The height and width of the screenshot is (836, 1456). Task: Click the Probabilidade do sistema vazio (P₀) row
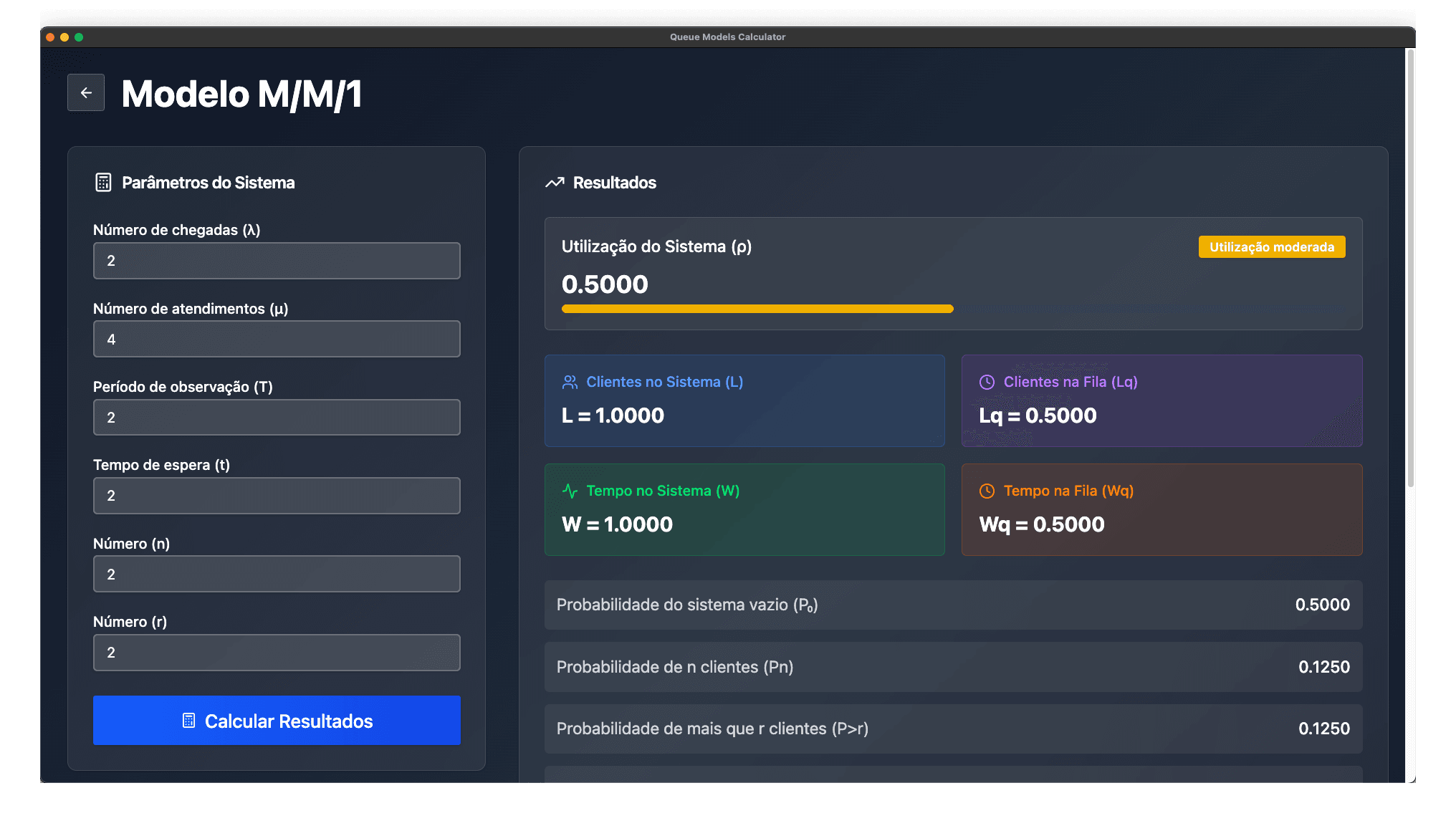(953, 605)
